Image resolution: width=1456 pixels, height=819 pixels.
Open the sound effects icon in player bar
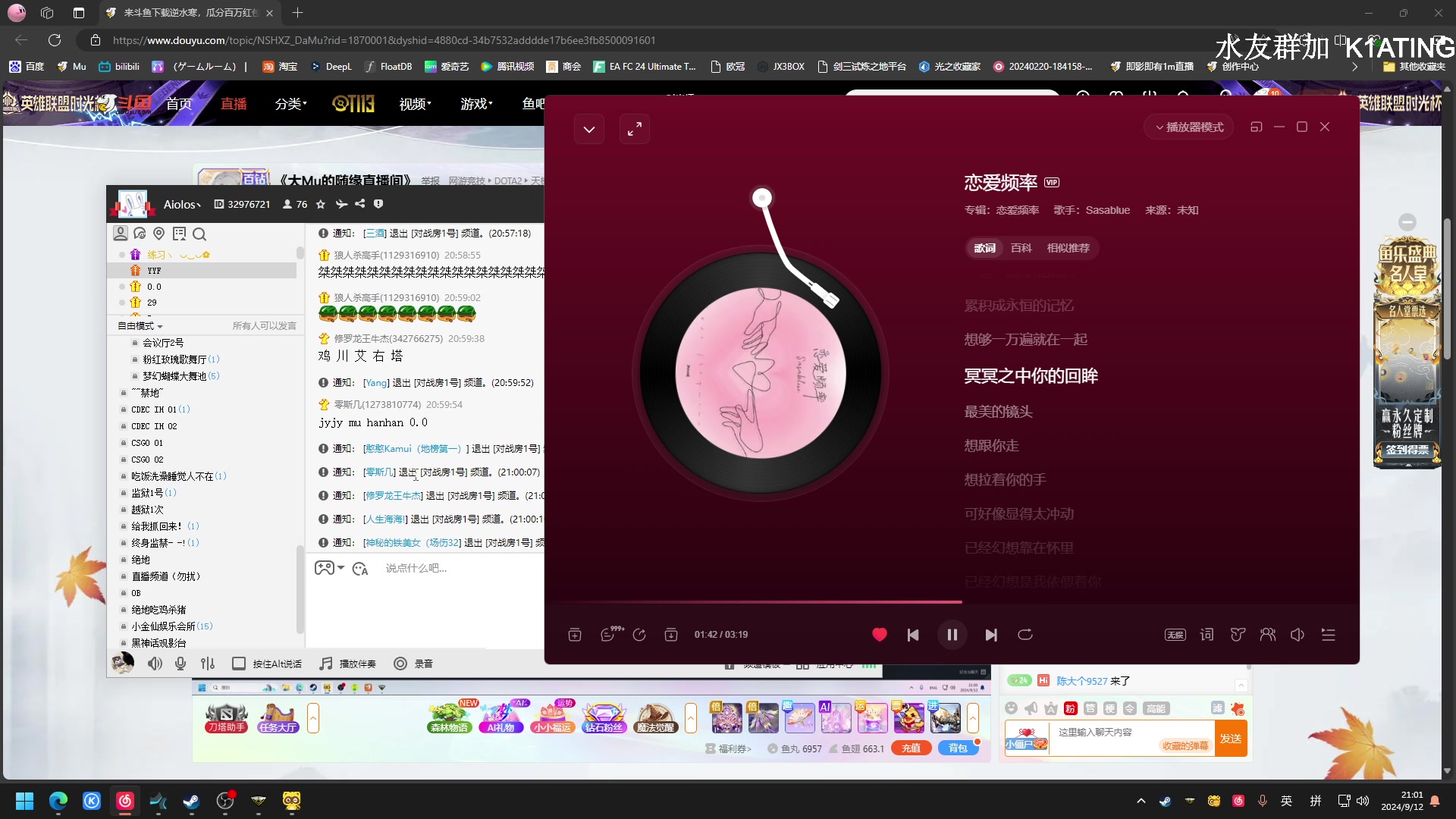click(1238, 635)
